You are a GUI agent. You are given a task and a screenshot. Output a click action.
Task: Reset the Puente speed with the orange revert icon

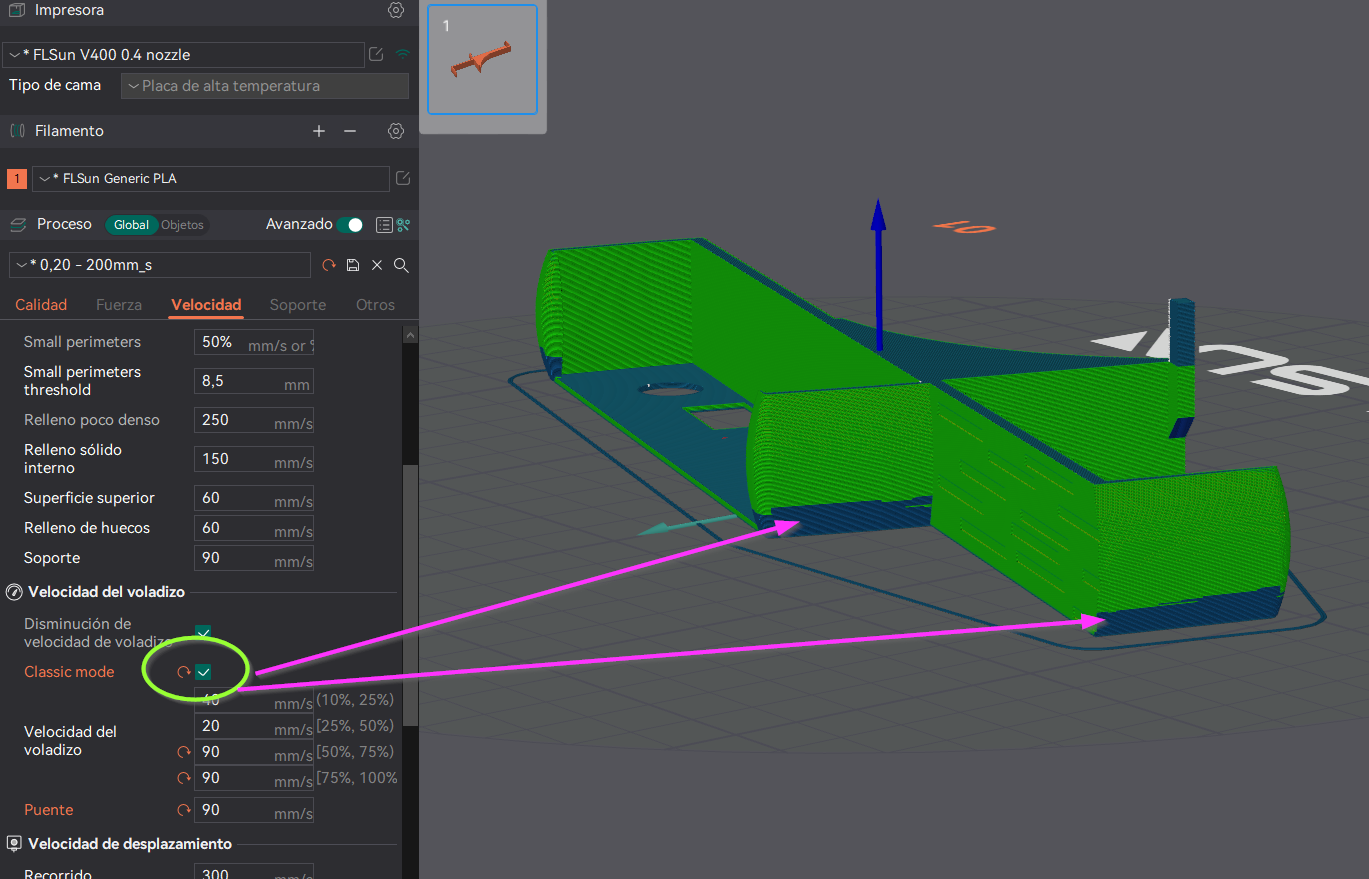183,809
